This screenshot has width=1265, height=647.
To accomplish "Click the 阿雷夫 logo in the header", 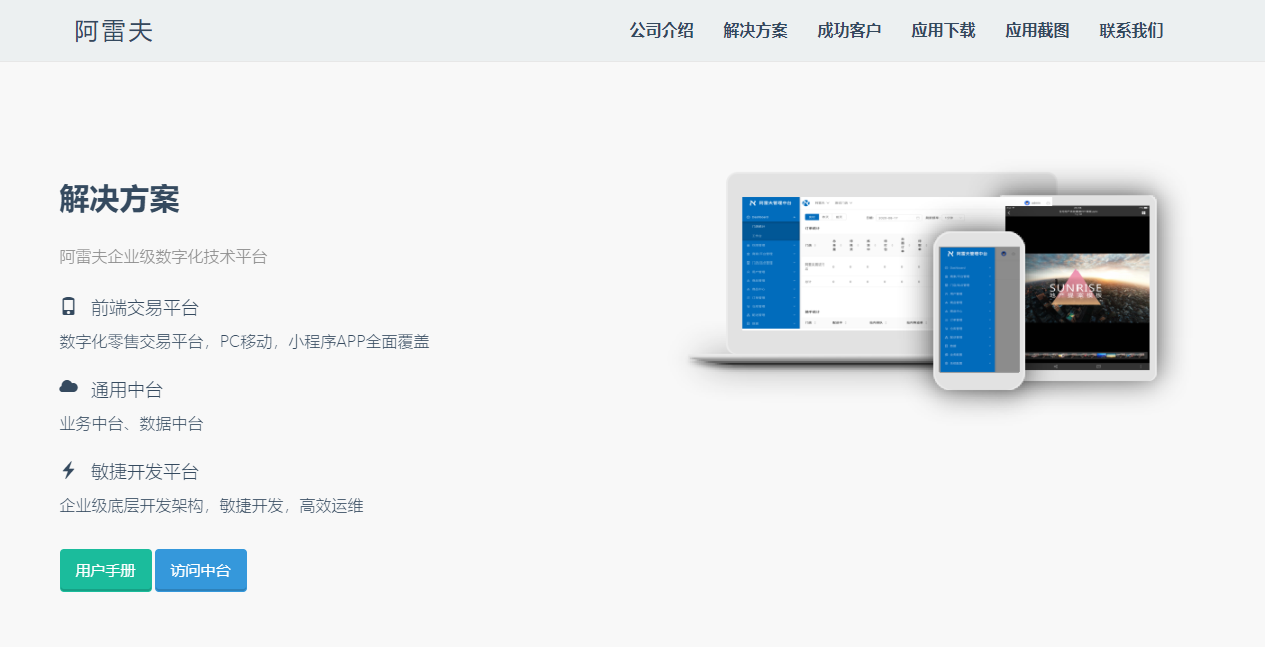I will point(113,31).
